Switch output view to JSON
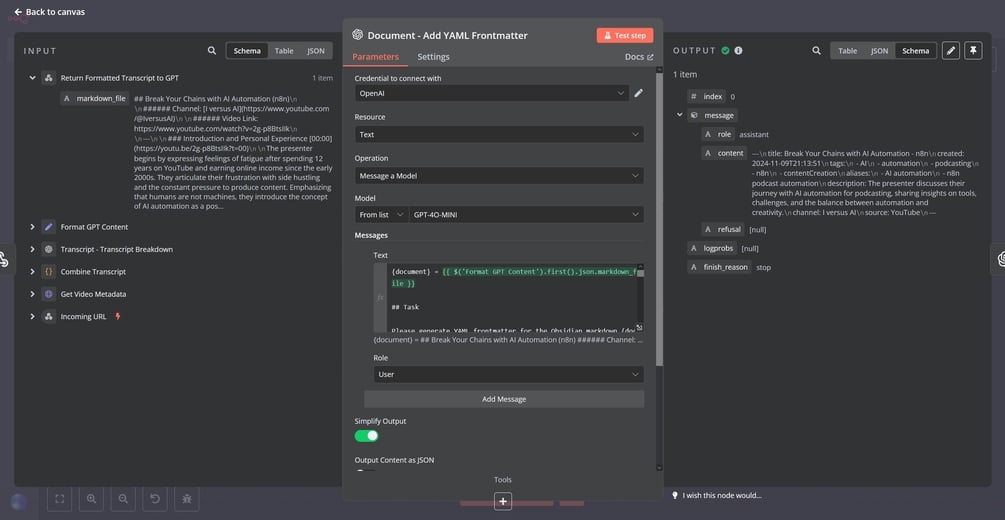 (x=879, y=51)
